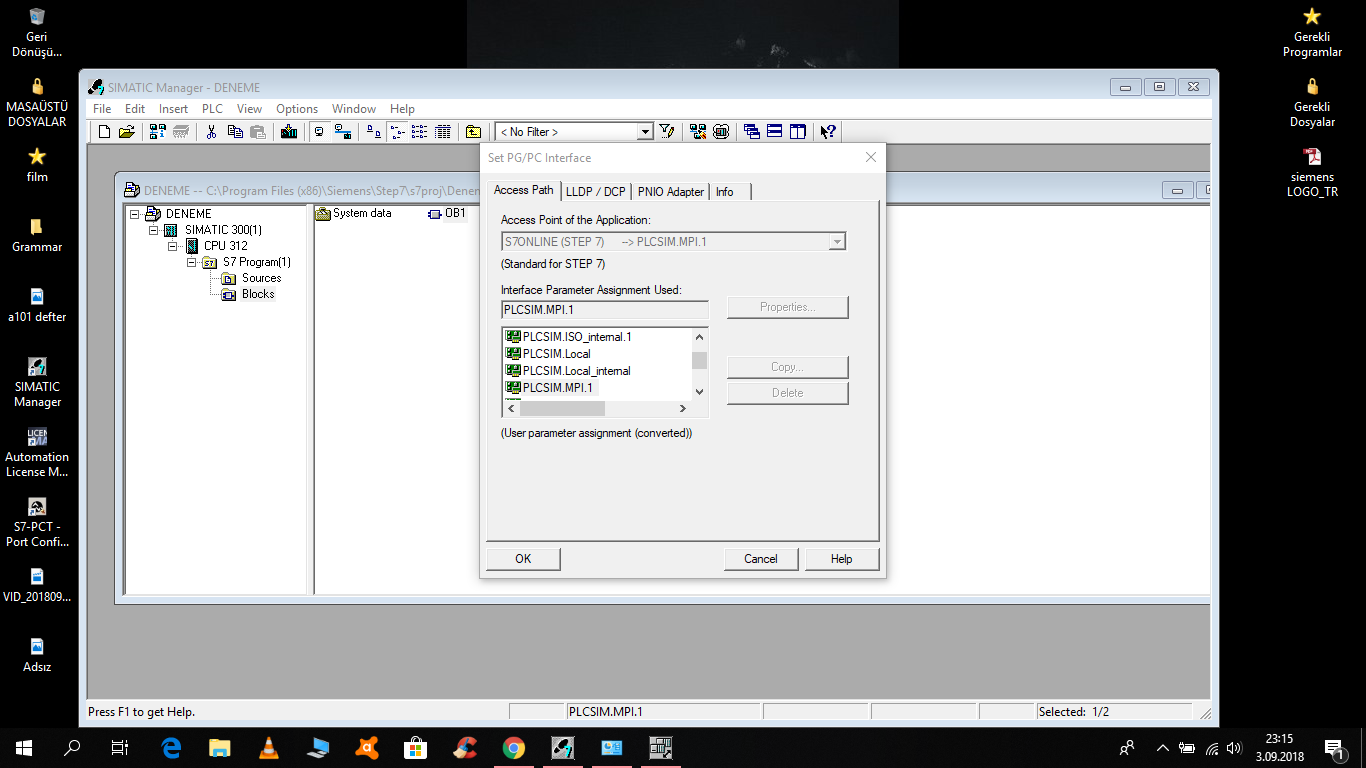Switch to List view

tap(420, 132)
